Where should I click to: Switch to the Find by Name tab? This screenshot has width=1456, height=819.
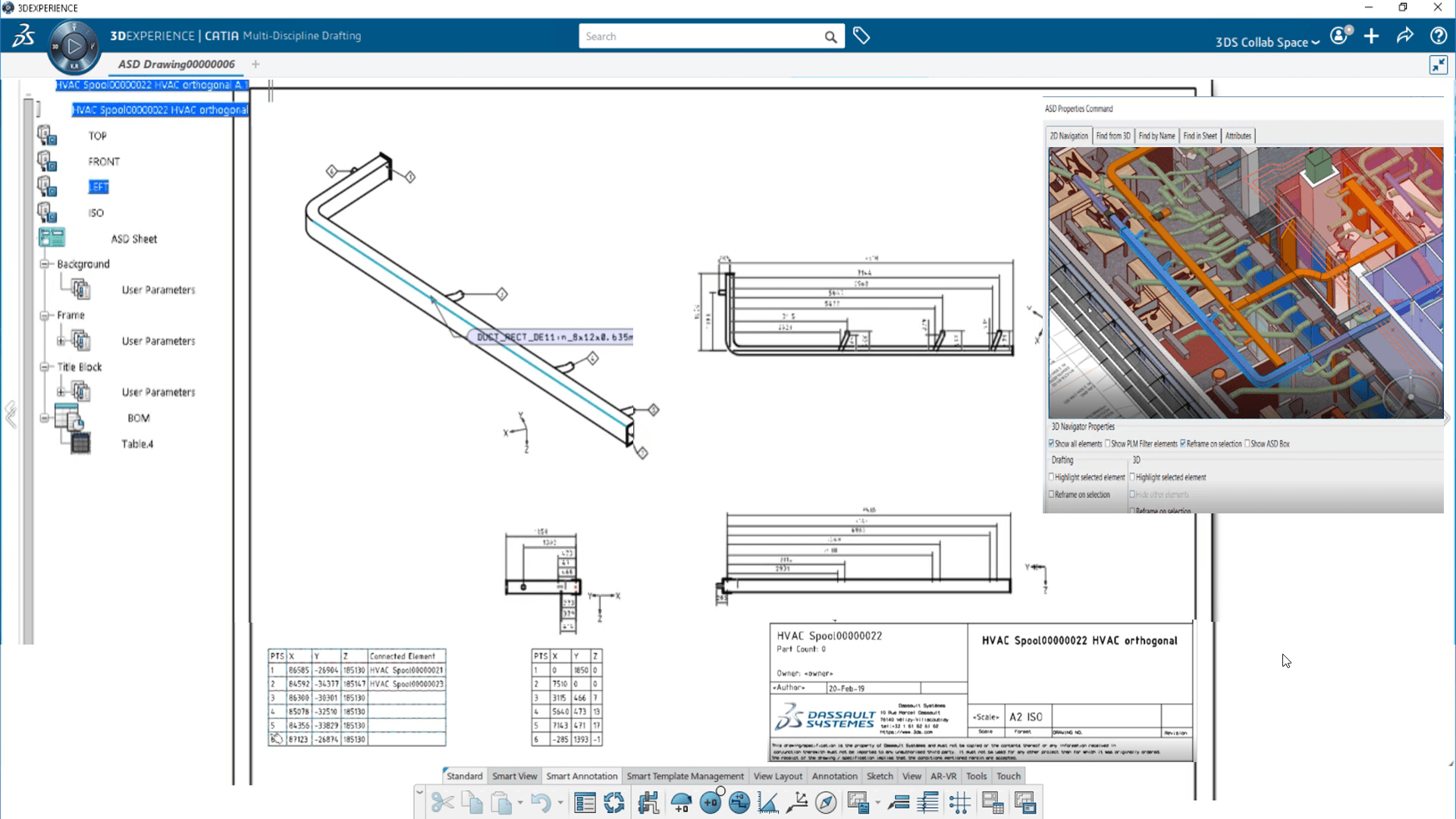coord(1156,136)
